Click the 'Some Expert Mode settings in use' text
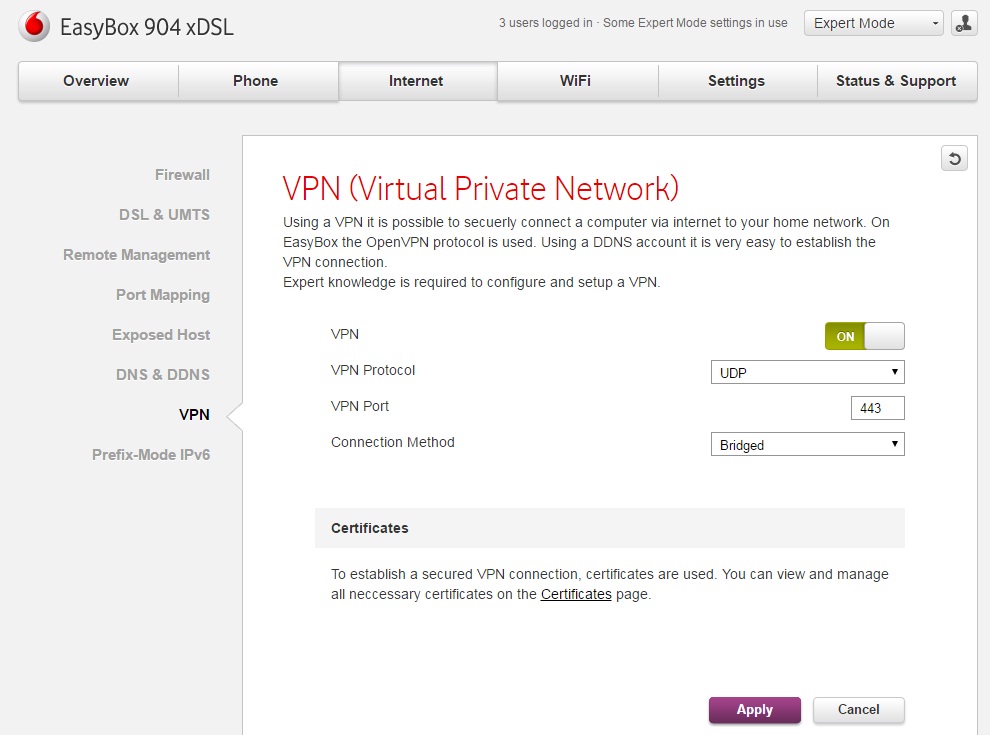990x735 pixels. (x=695, y=23)
